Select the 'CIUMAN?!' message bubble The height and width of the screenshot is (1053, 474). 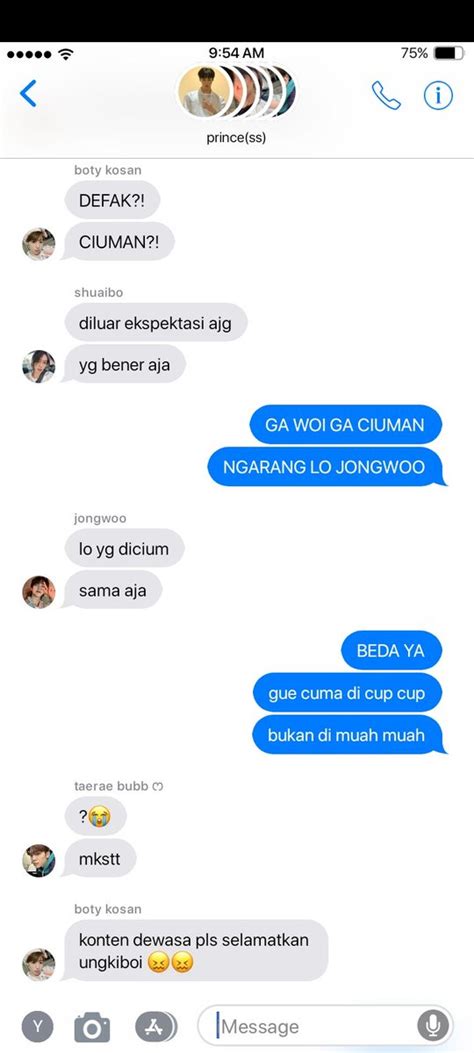pos(118,242)
